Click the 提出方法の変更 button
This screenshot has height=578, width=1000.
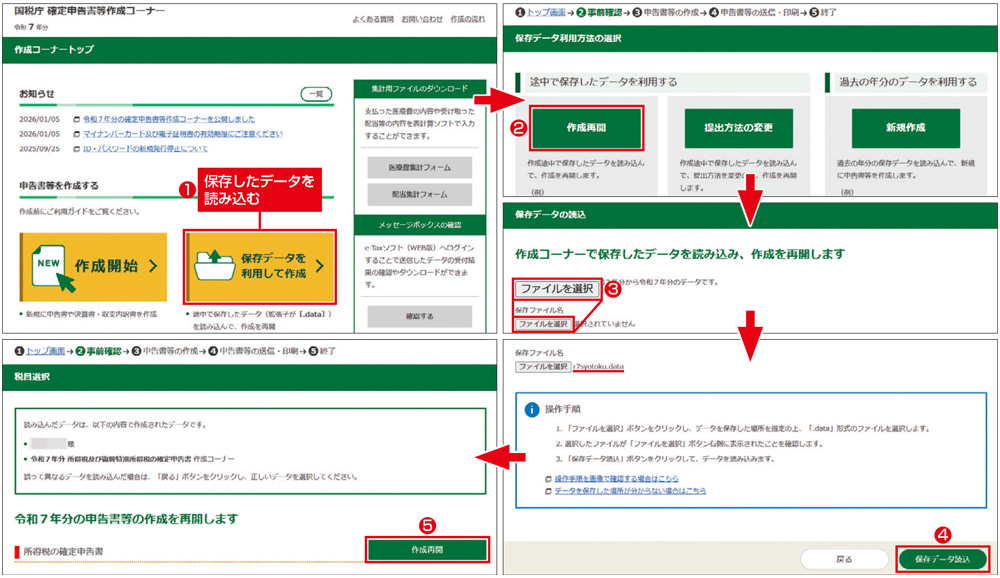click(739, 128)
